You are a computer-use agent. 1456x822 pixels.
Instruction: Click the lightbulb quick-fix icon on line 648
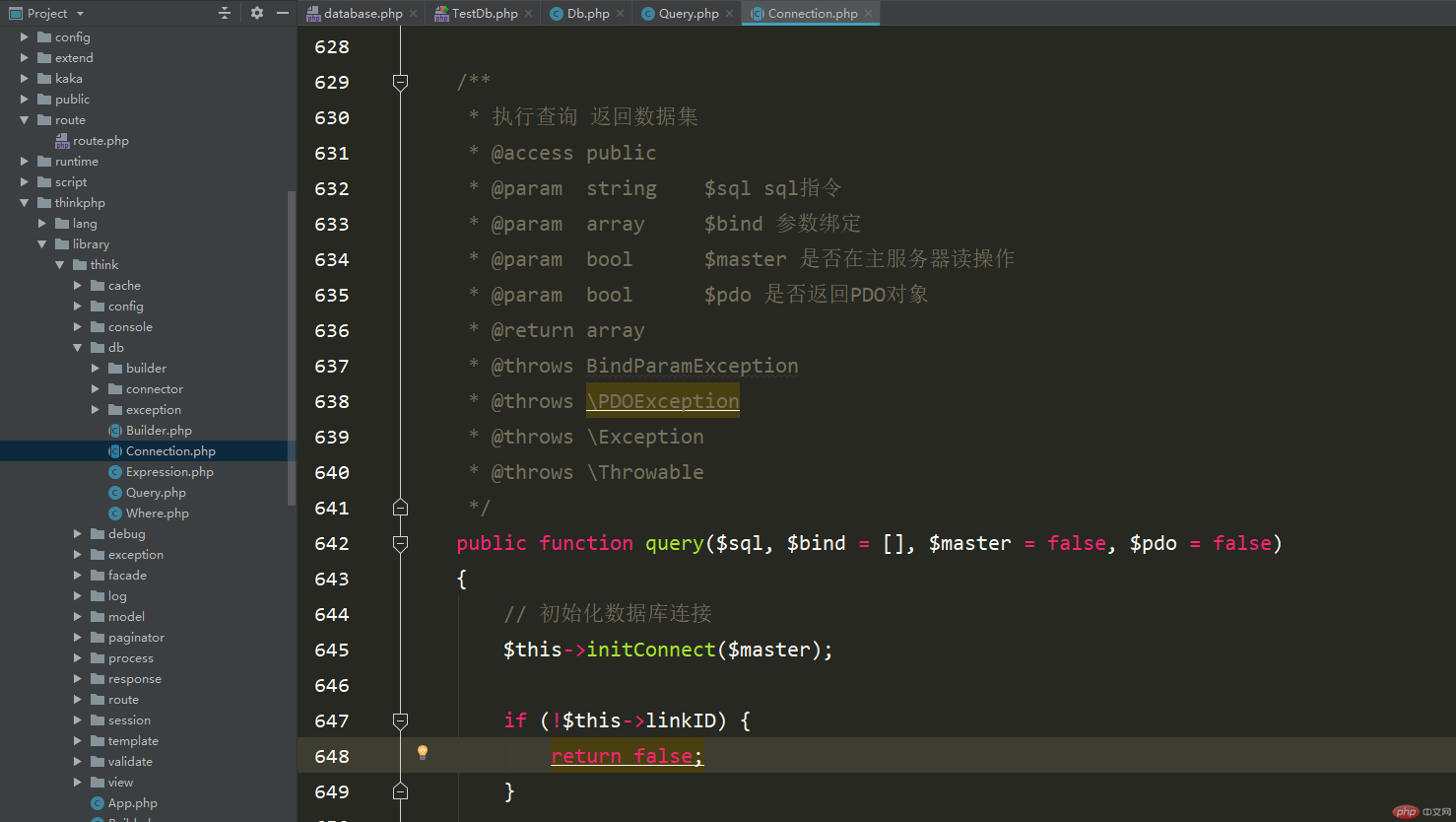(423, 753)
